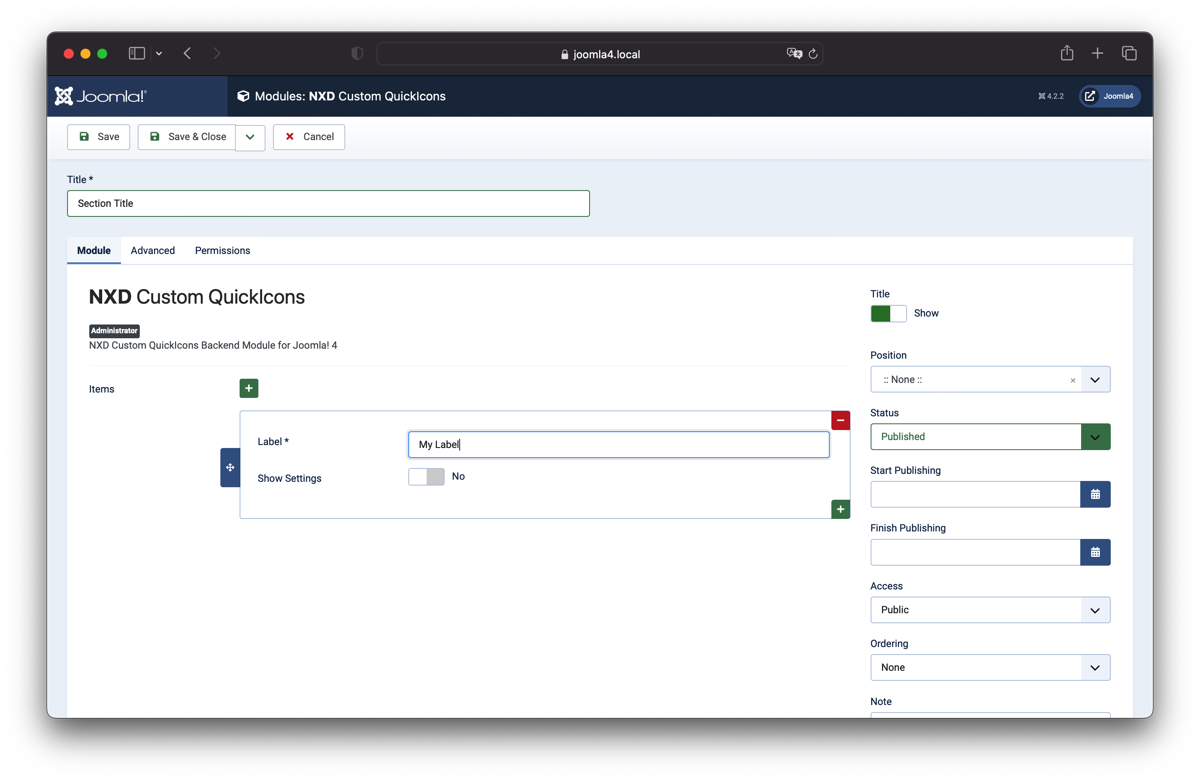Open Start Publishing calendar picker
The width and height of the screenshot is (1200, 780).
pos(1095,494)
